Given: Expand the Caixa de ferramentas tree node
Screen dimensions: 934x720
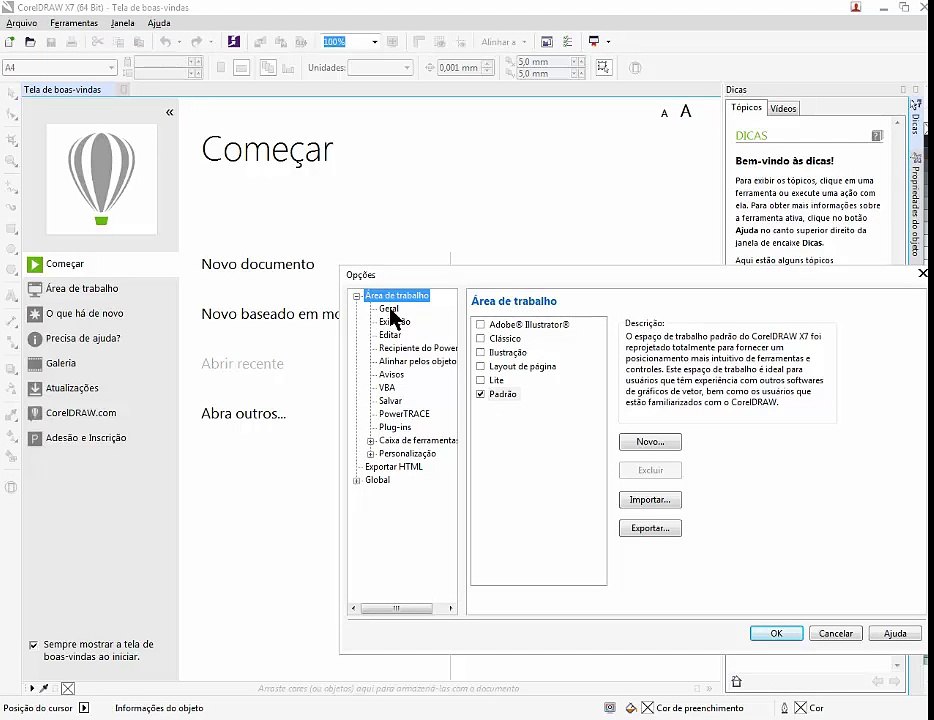Looking at the screenshot, I should click(371, 441).
